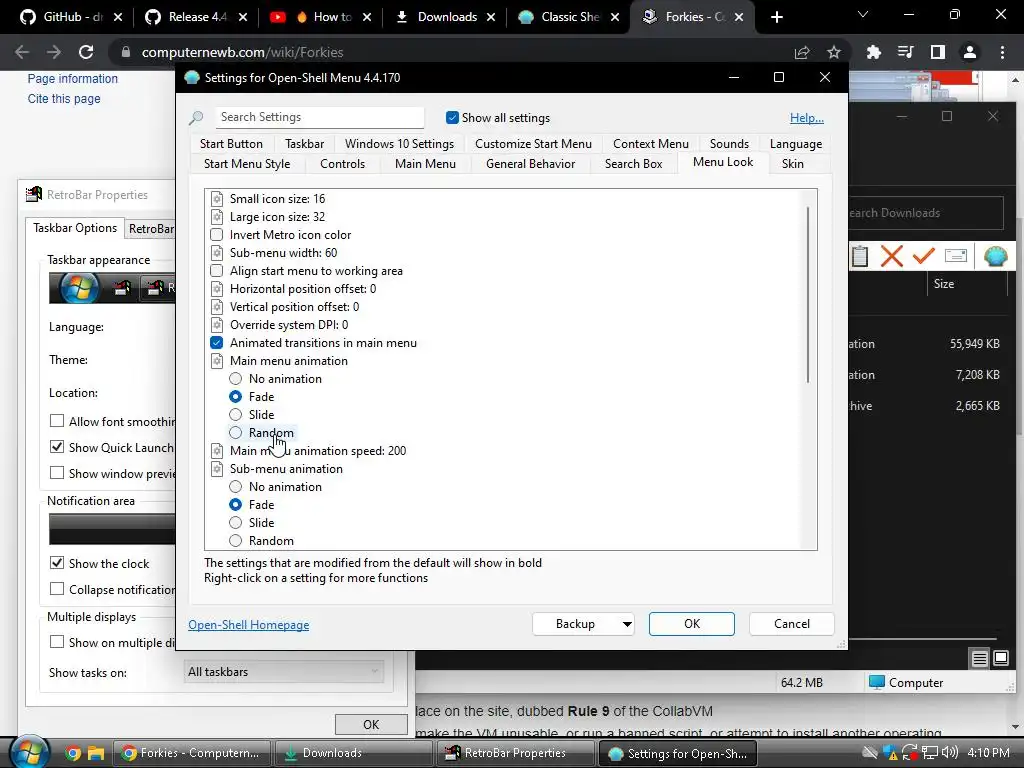Switch to Taskbar Options tab in RetroBar
This screenshot has width=1024, height=768.
click(75, 228)
